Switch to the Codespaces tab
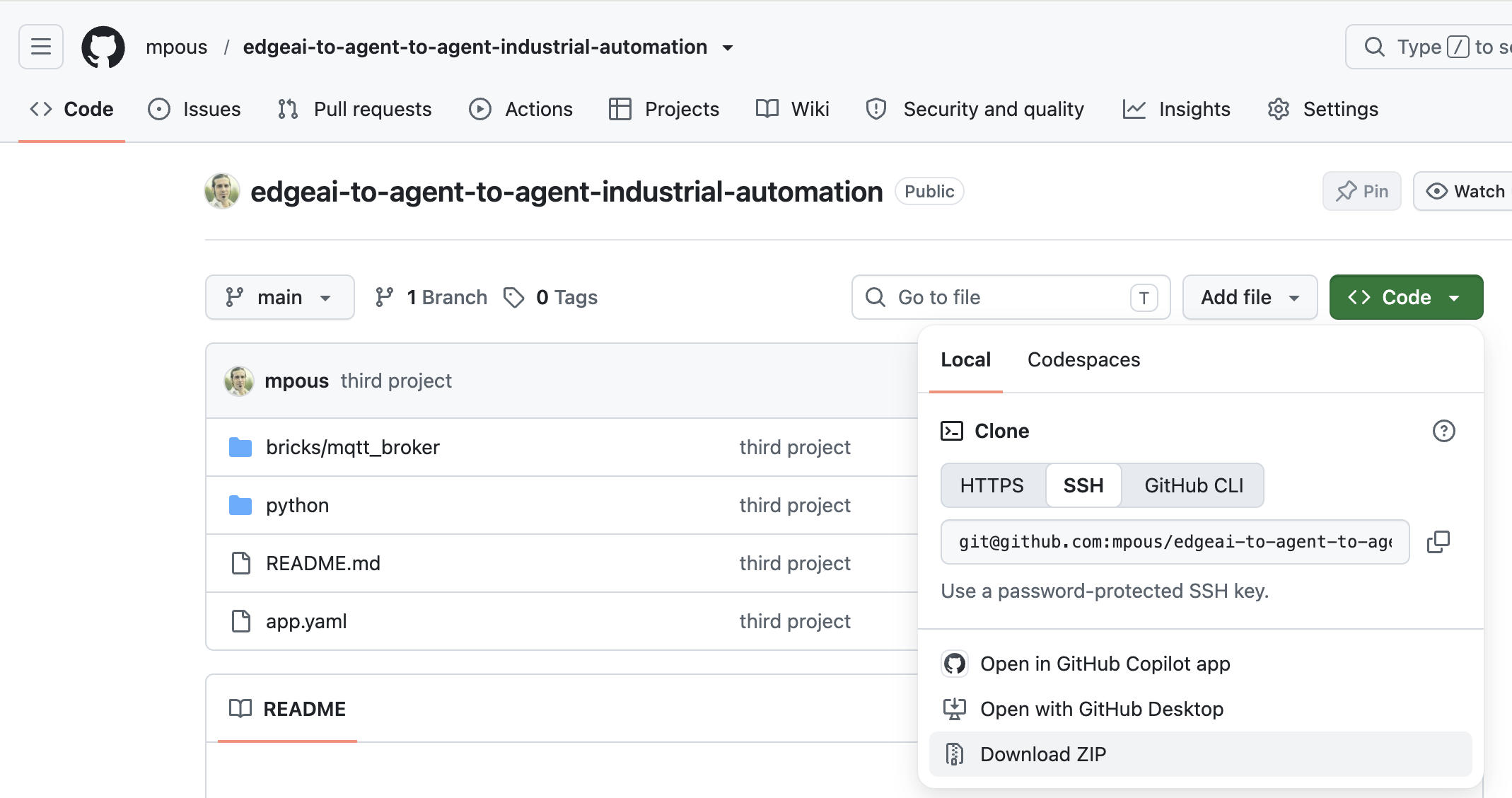1512x798 pixels. [1083, 359]
